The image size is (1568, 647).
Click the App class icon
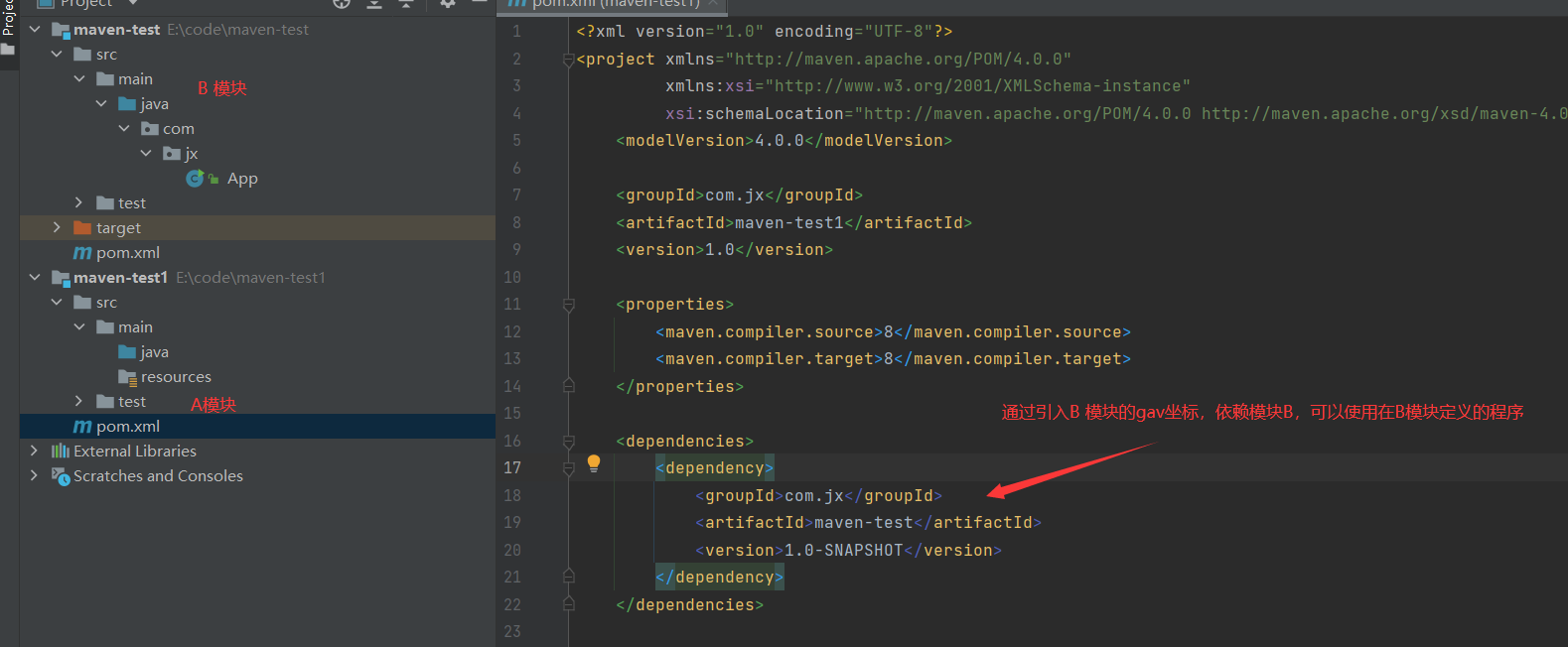click(195, 179)
